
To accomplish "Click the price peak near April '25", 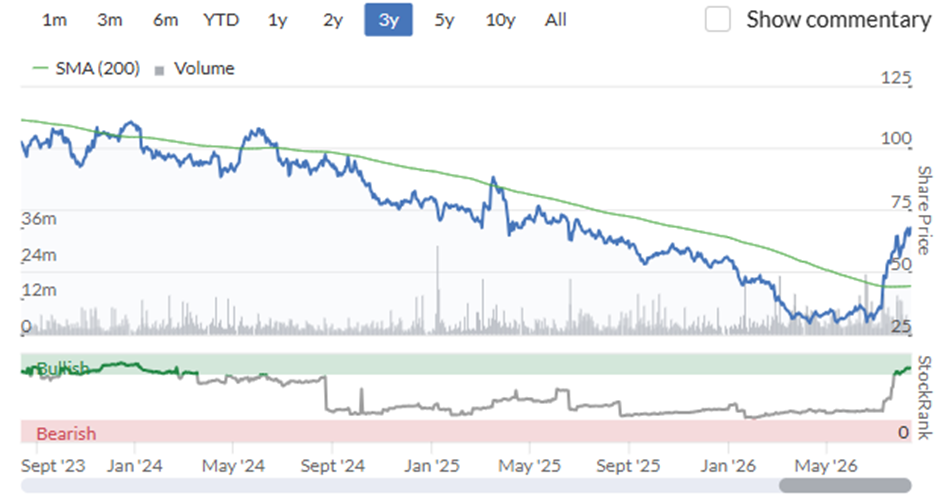I will coord(493,178).
